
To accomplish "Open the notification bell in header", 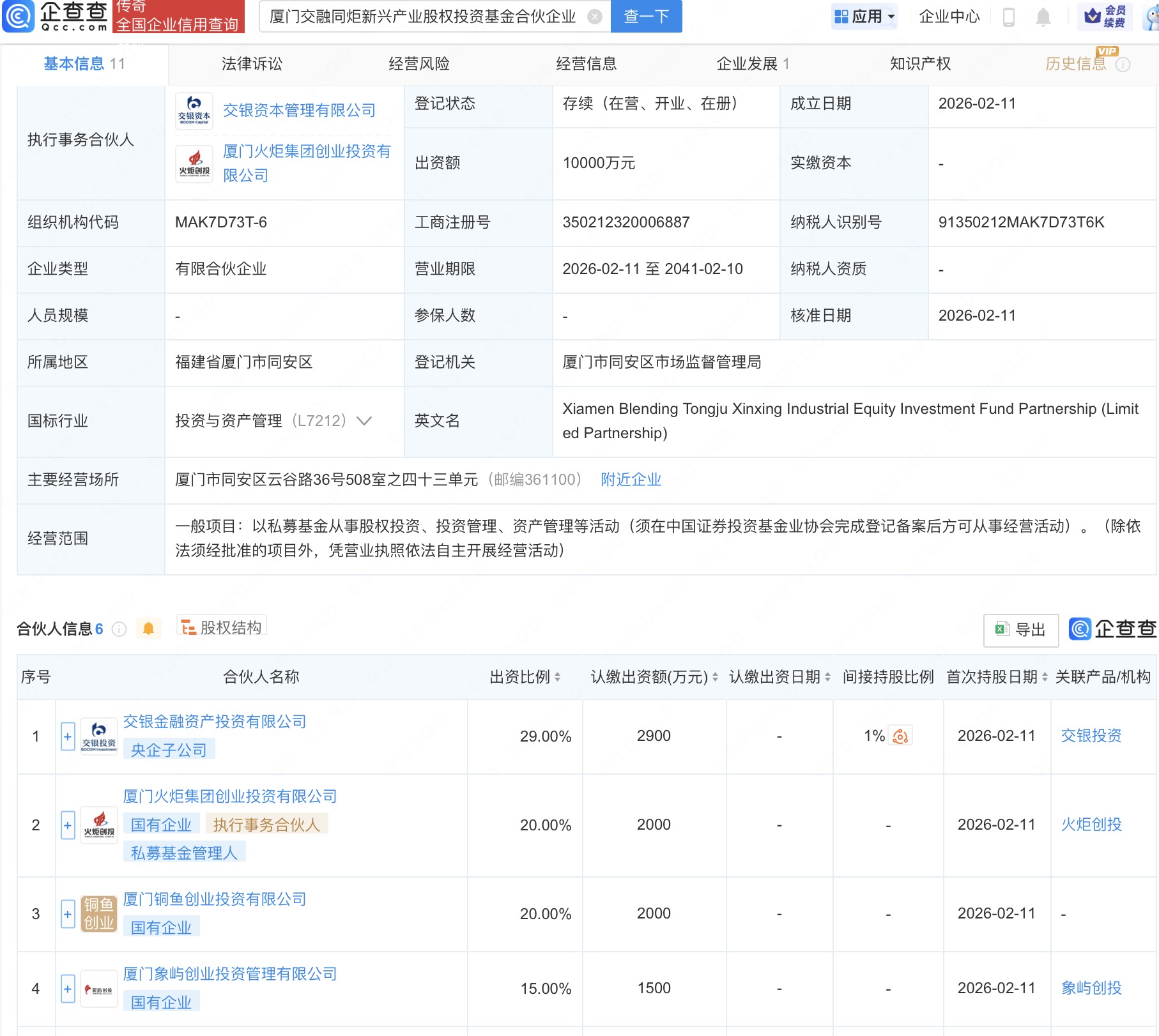I will (1043, 17).
